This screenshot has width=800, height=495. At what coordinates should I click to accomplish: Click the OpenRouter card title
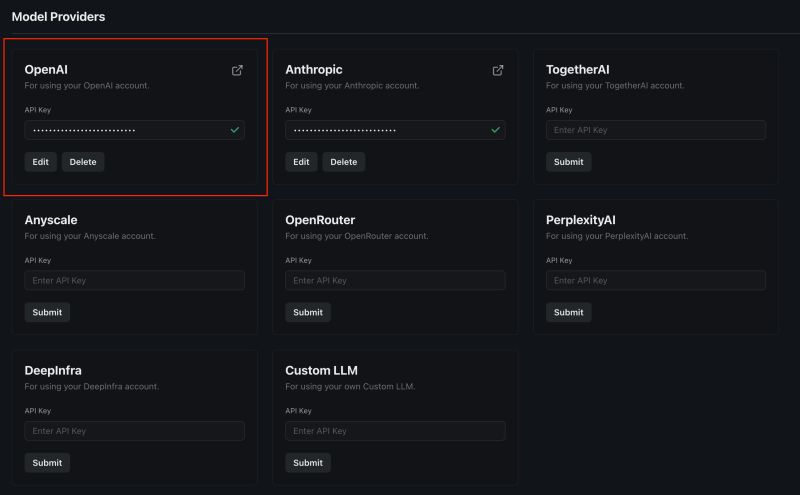click(320, 220)
